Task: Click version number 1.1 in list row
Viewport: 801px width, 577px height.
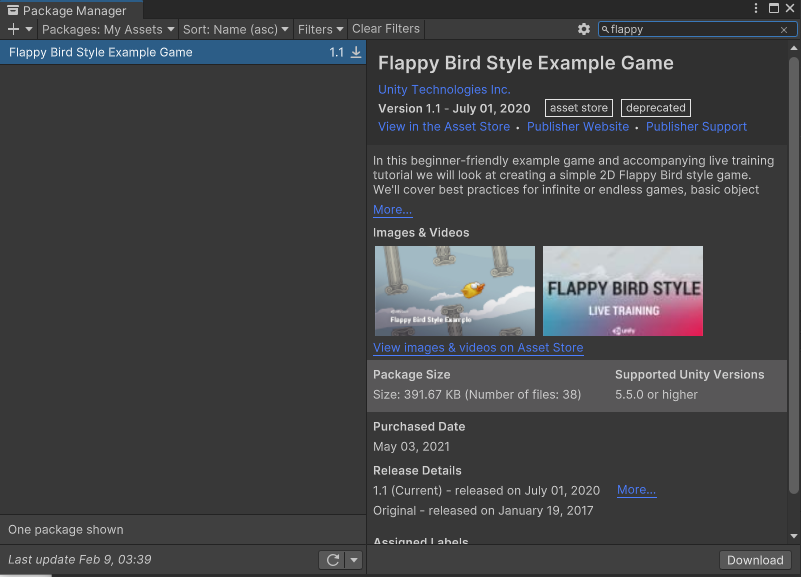Action: [x=336, y=53]
